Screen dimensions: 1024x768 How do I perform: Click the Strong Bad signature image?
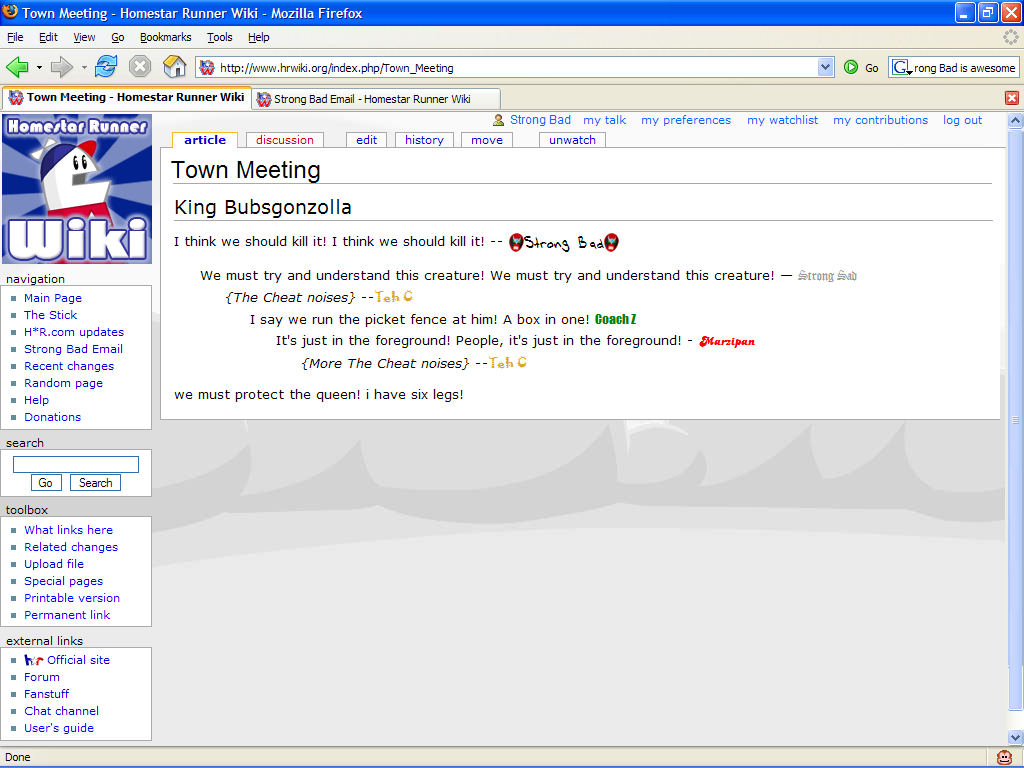[x=564, y=243]
